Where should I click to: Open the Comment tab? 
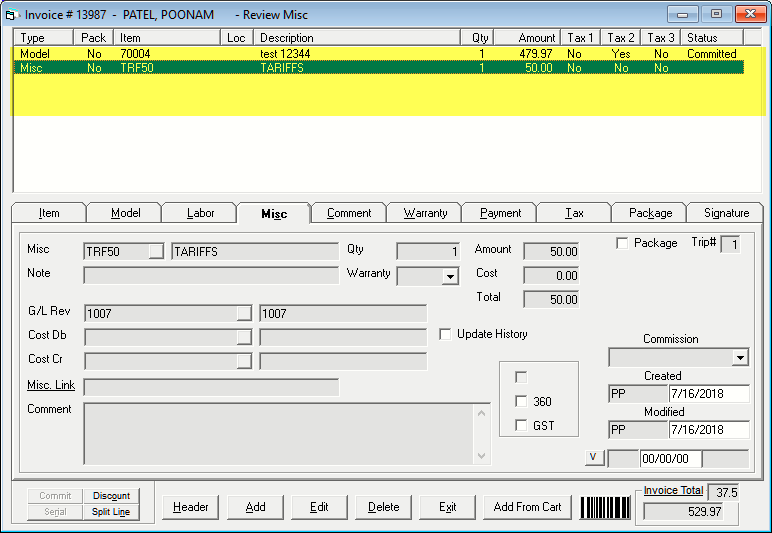[x=349, y=213]
